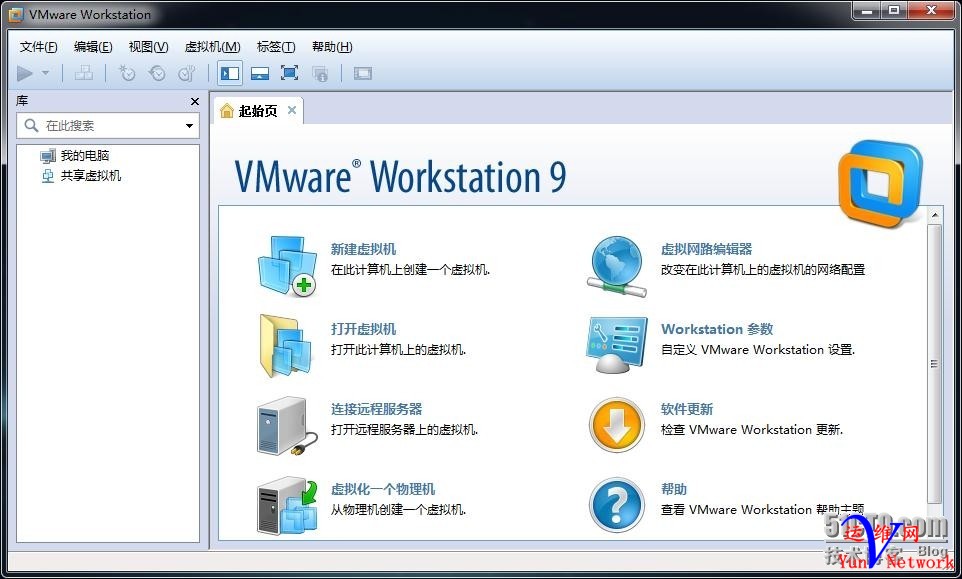
Task: Close the 库 library panel
Action: (x=194, y=101)
